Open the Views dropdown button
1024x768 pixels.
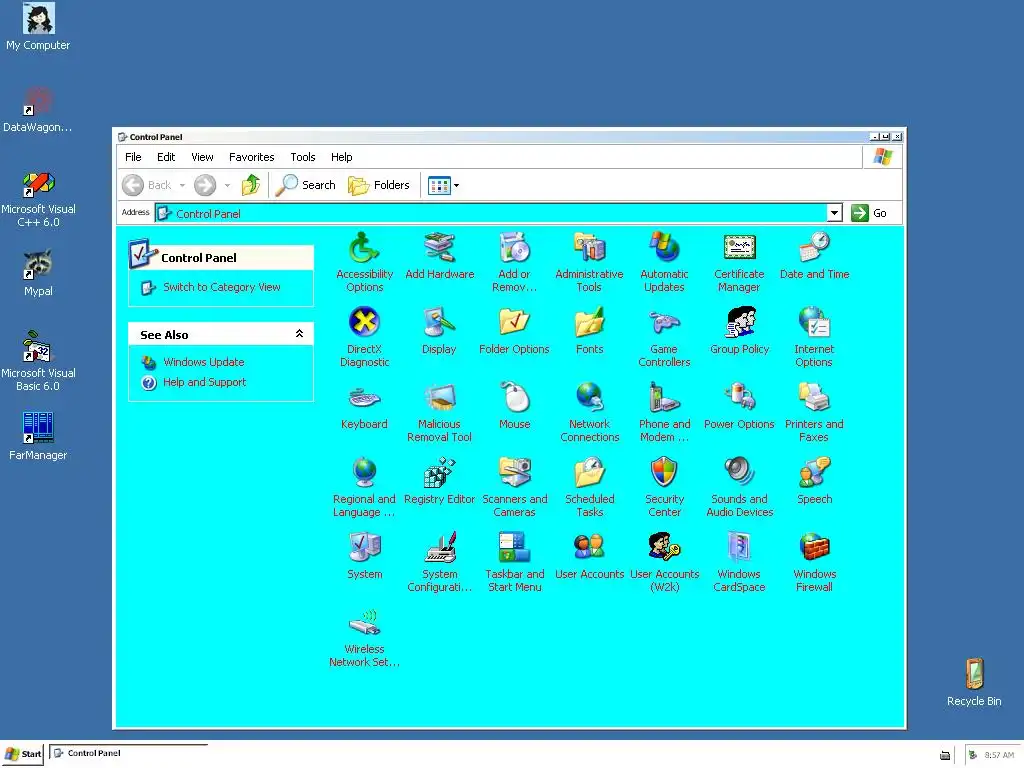click(x=443, y=185)
